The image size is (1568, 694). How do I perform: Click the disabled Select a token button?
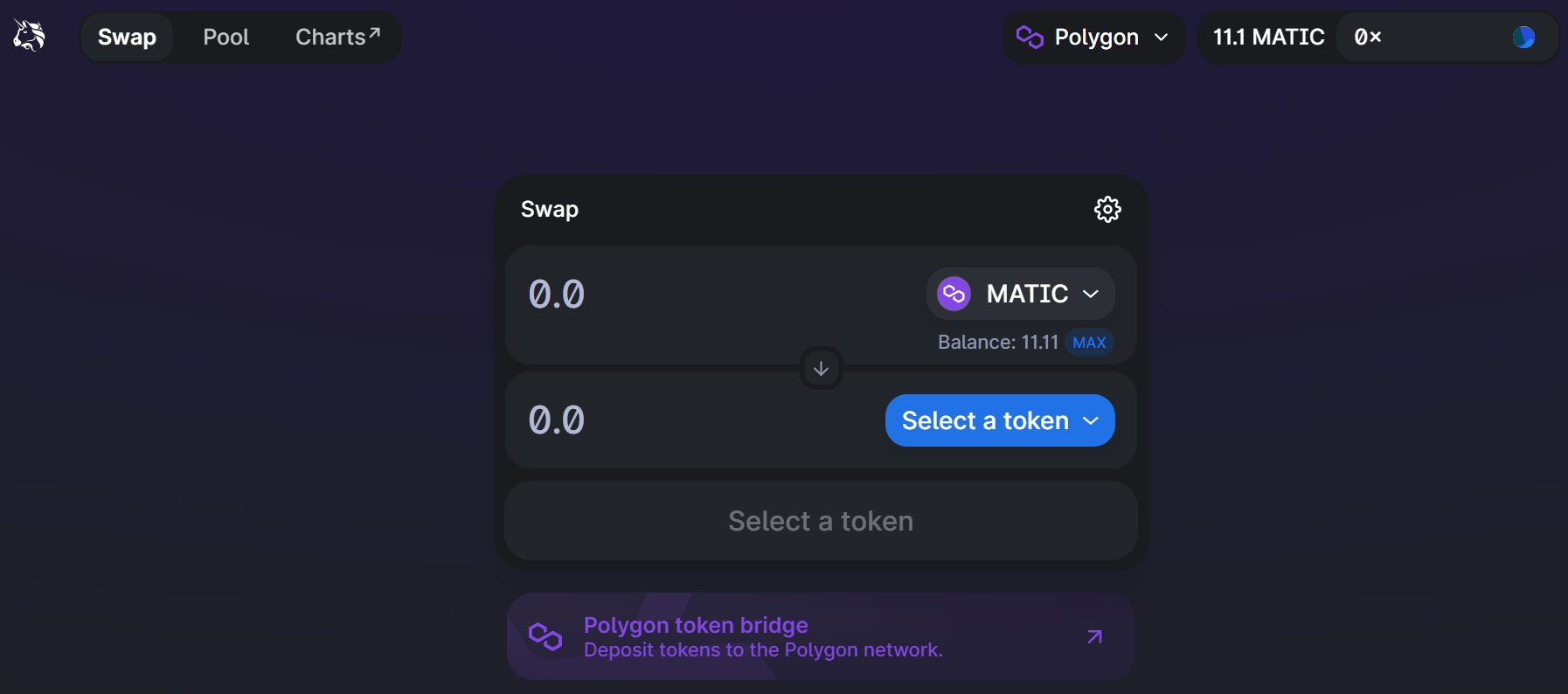point(821,521)
